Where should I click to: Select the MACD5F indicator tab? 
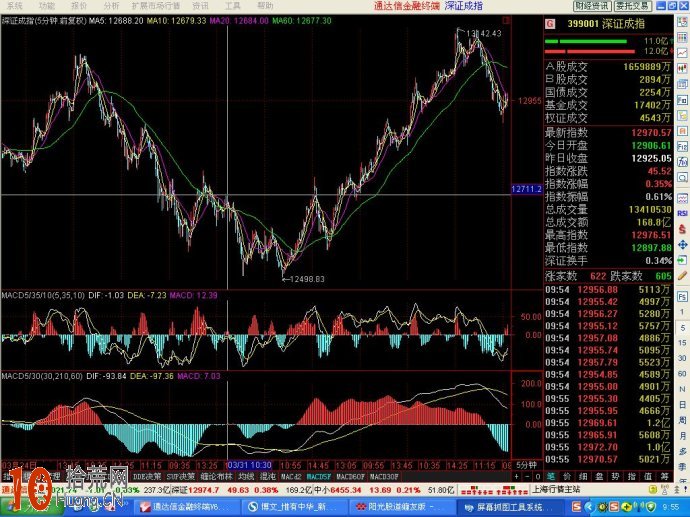pyautogui.click(x=319, y=477)
